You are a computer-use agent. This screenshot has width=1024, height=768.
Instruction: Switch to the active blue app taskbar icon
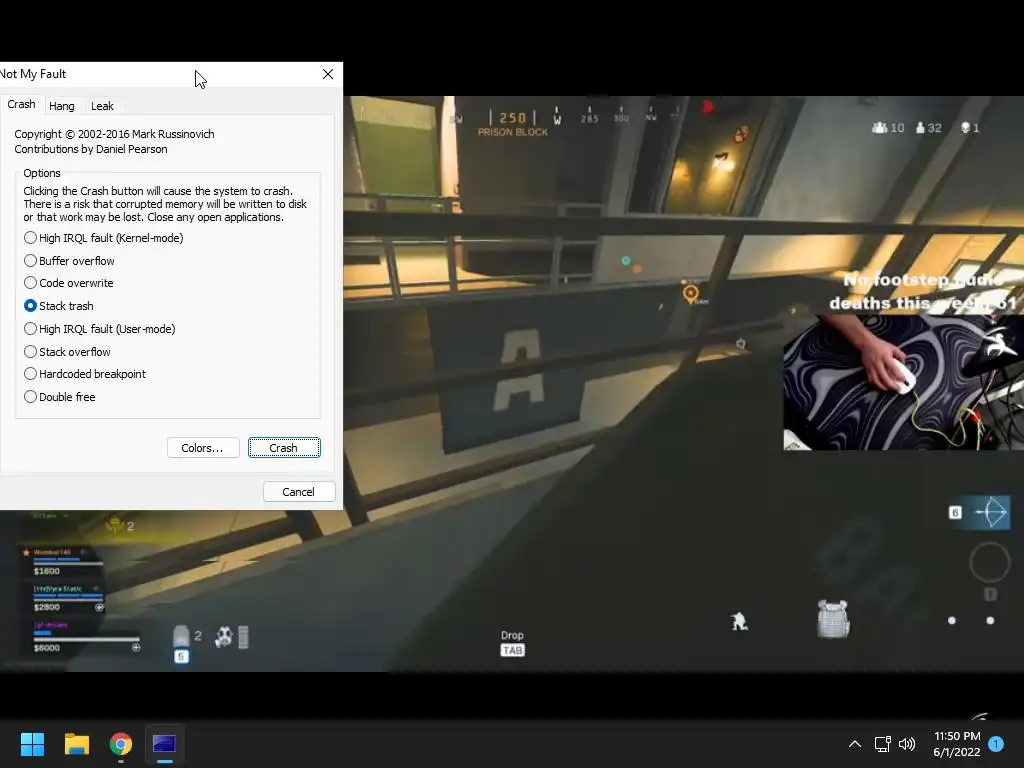click(x=165, y=744)
